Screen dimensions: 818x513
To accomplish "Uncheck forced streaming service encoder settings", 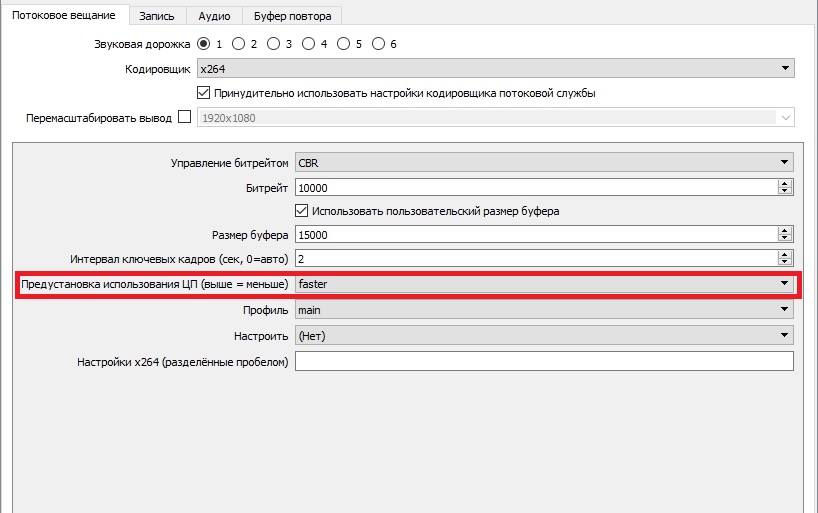I will click(205, 93).
